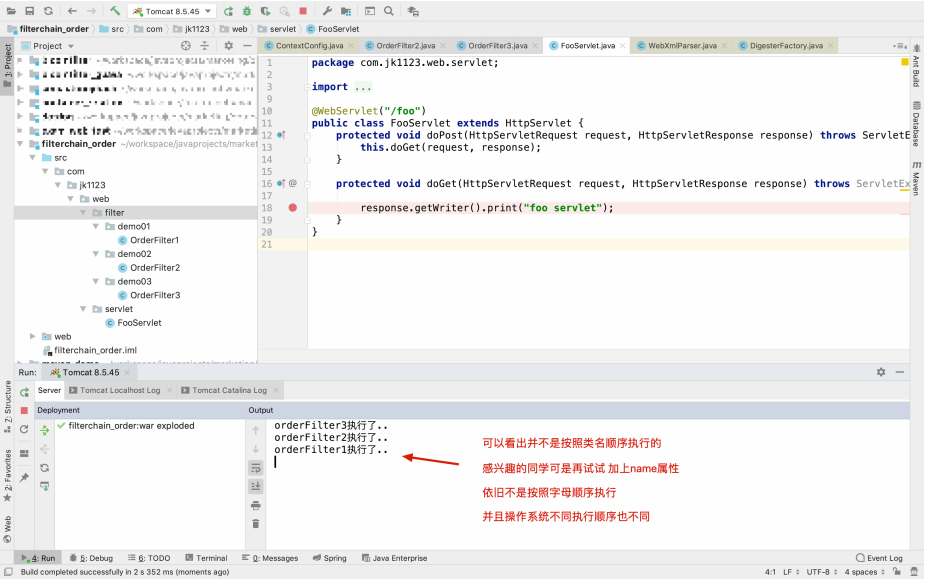The height and width of the screenshot is (579, 925).
Task: Rerun Tomcat using the green toolbar rerun icon
Action: [228, 11]
